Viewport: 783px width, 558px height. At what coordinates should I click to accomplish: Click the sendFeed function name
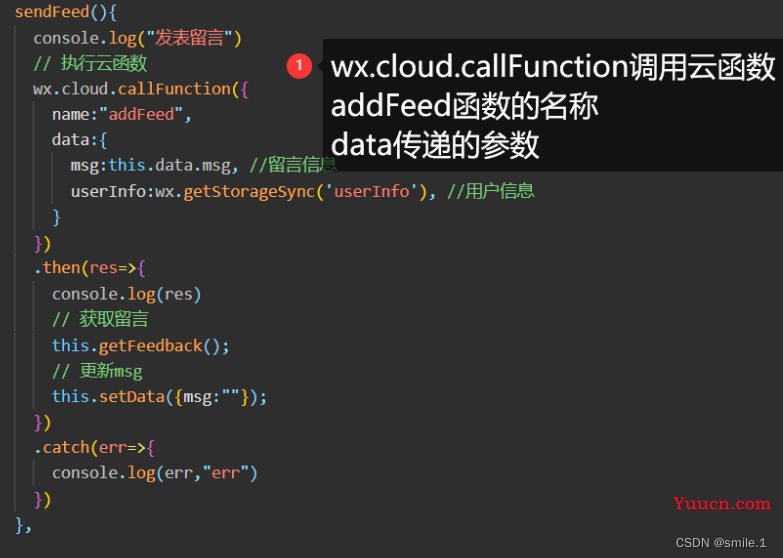pyautogui.click(x=52, y=11)
